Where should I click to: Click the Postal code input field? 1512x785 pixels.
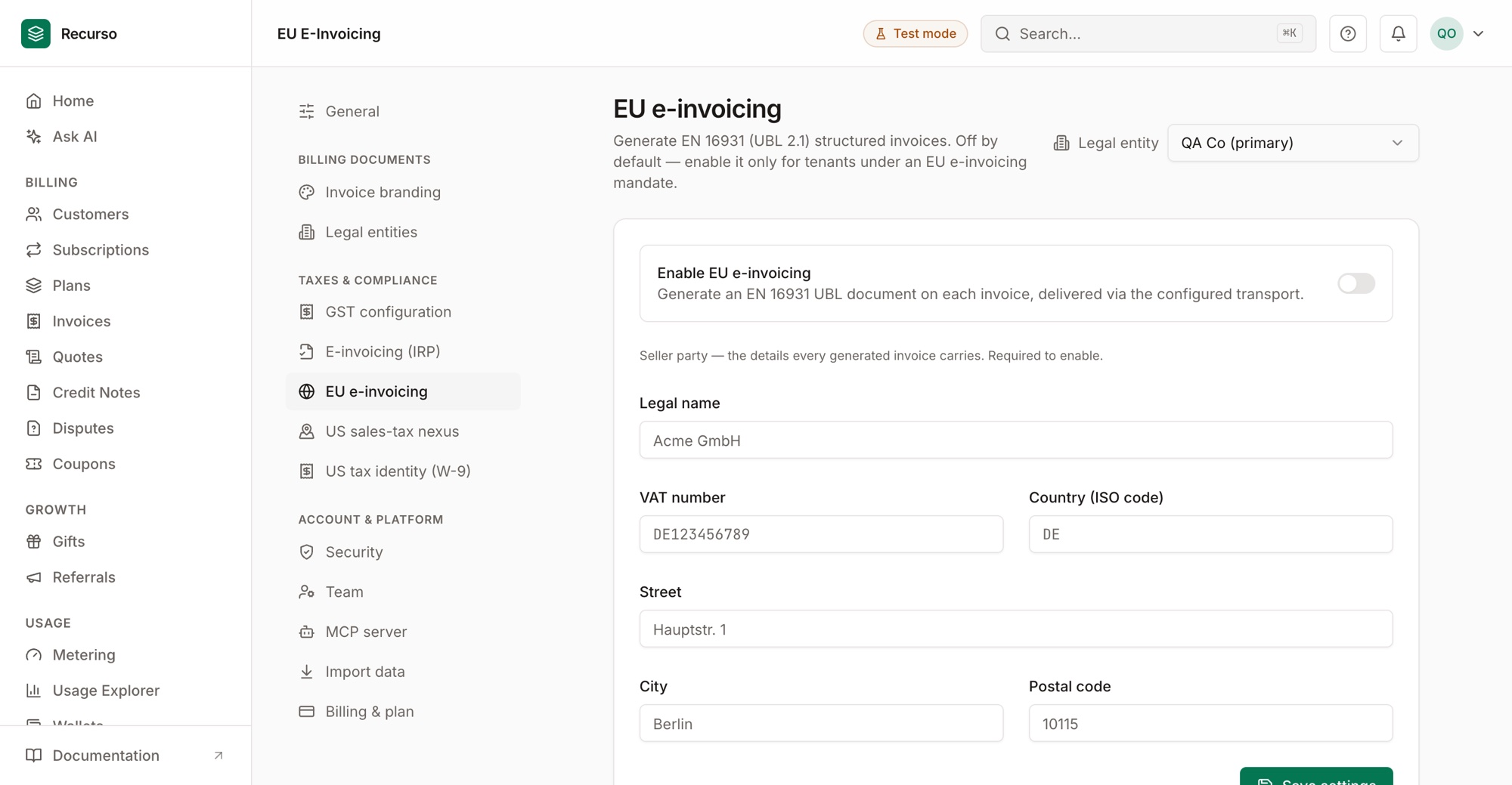tap(1210, 723)
